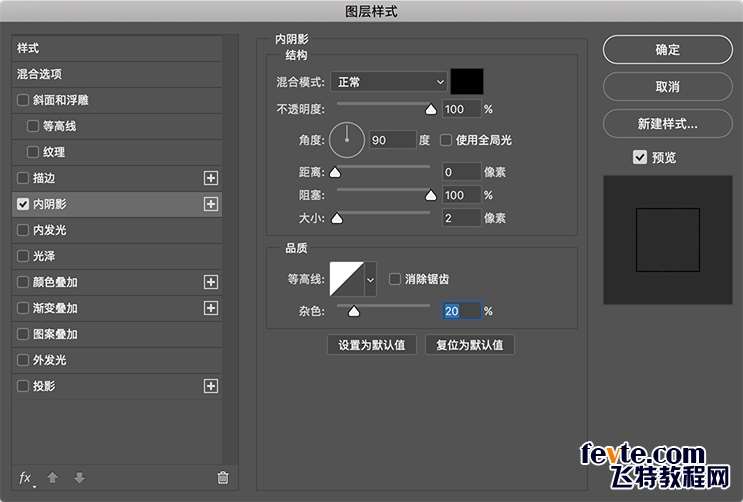Click the move effect up arrow
The height and width of the screenshot is (502, 743).
coord(53,478)
